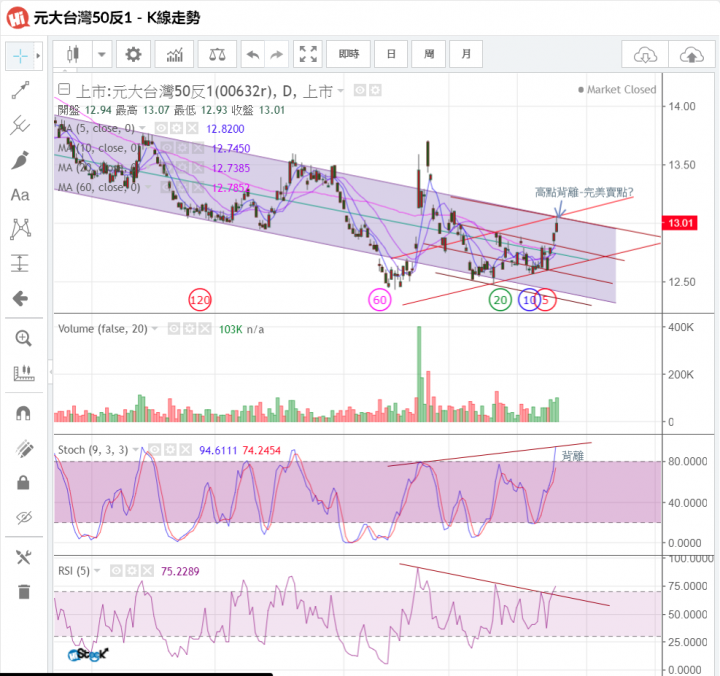Collapse the main symbol legend box

click(64, 89)
